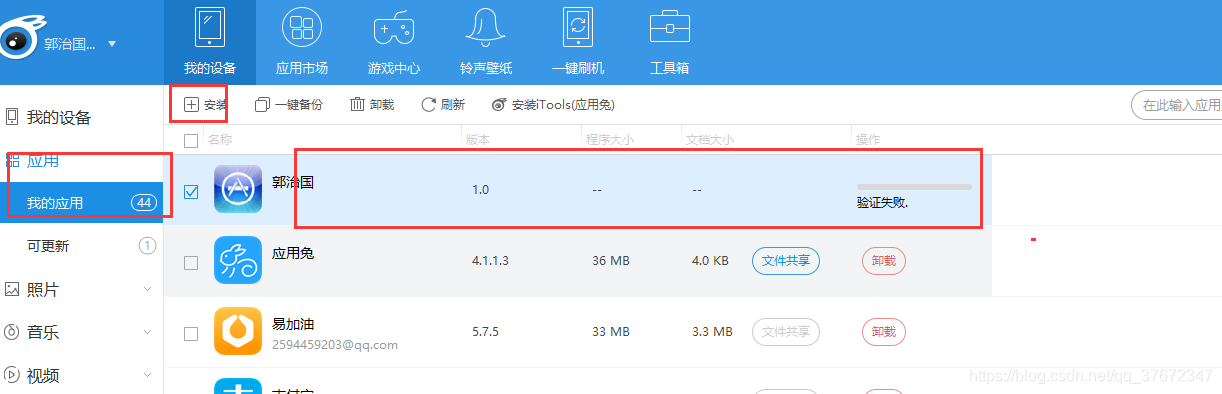The width and height of the screenshot is (1222, 394).
Task: Sort by the 名称 column header
Action: 220,140
